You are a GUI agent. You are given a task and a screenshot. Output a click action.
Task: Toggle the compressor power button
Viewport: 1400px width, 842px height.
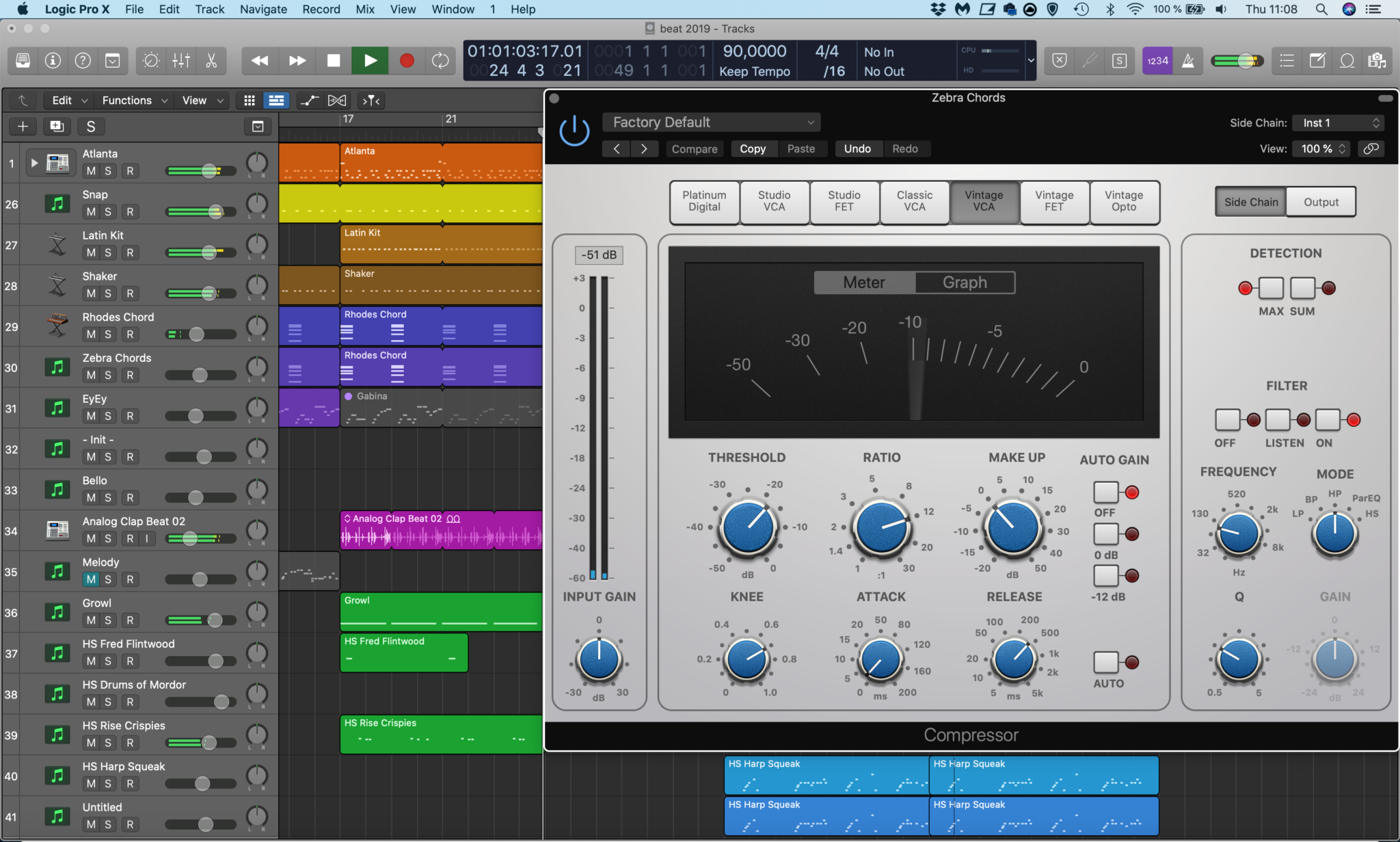[x=574, y=130]
